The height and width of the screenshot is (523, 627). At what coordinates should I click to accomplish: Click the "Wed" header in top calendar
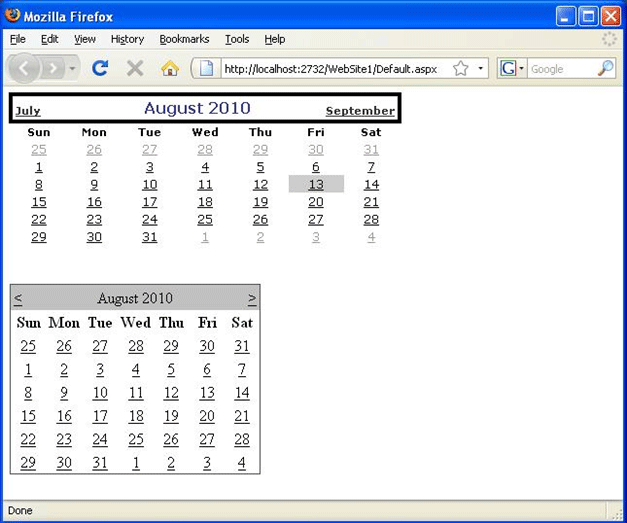[x=205, y=132]
